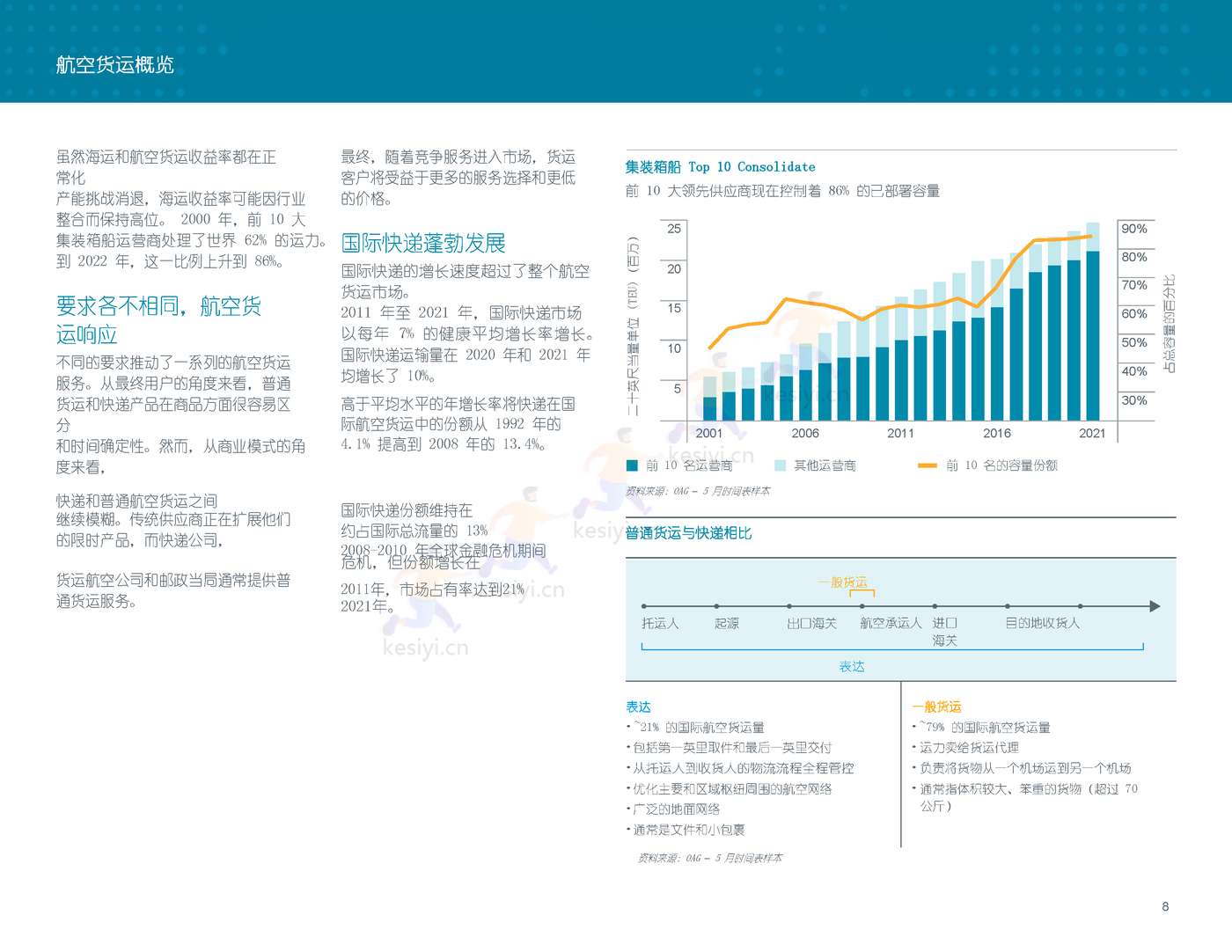The image size is (1232, 952).
Task: Click the flow step label 目的地收货人
Action: coord(1043,623)
